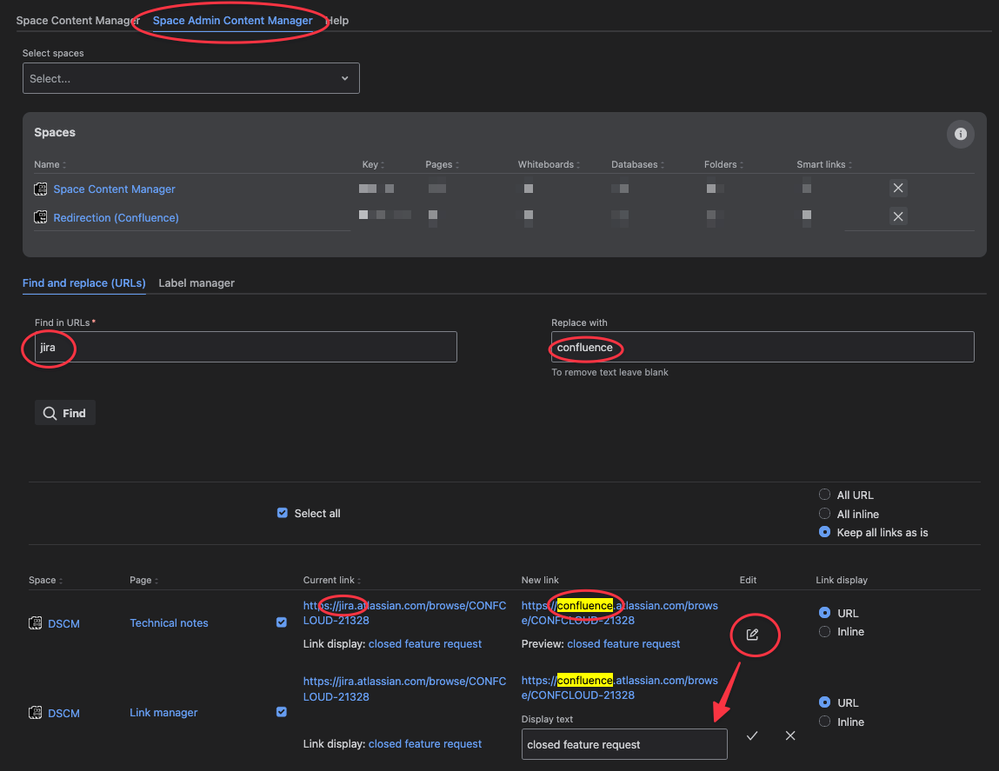Viewport: 999px width, 771px height.
Task: Sort spaces by Key column
Action: (373, 164)
